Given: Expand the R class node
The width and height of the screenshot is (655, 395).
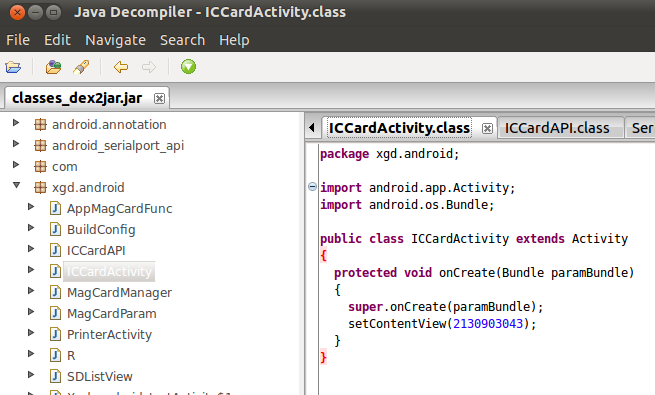Looking at the screenshot, I should tap(31, 353).
